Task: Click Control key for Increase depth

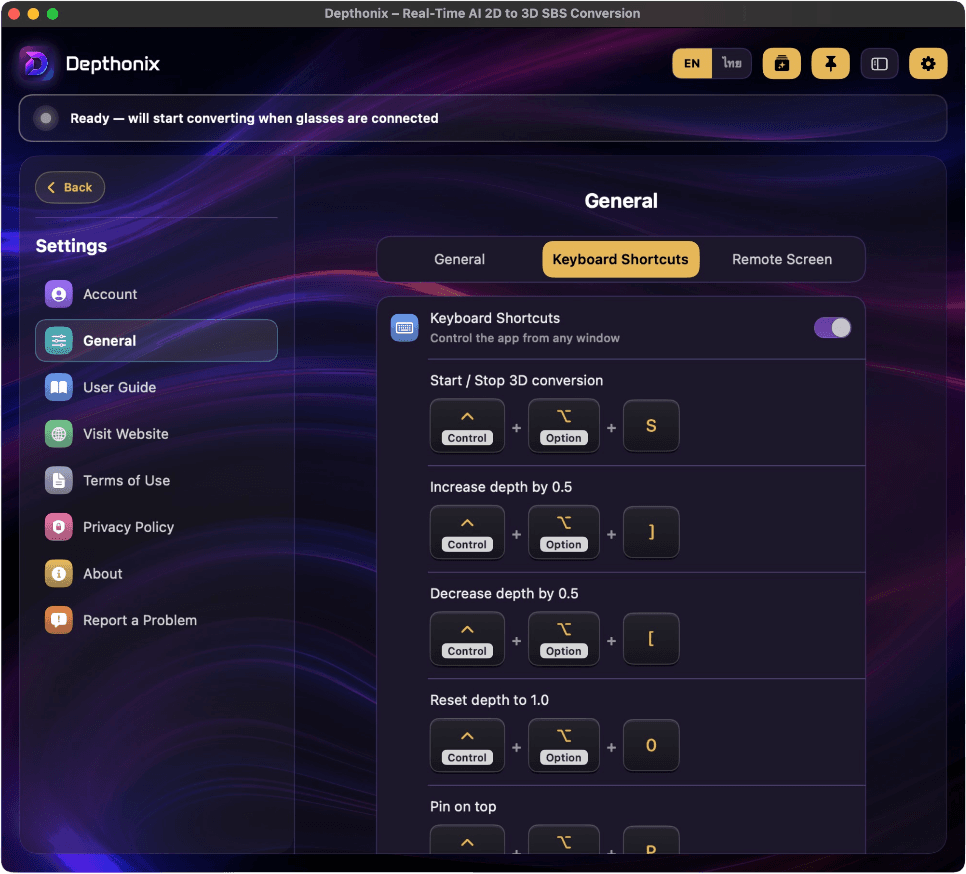Action: 467,533
